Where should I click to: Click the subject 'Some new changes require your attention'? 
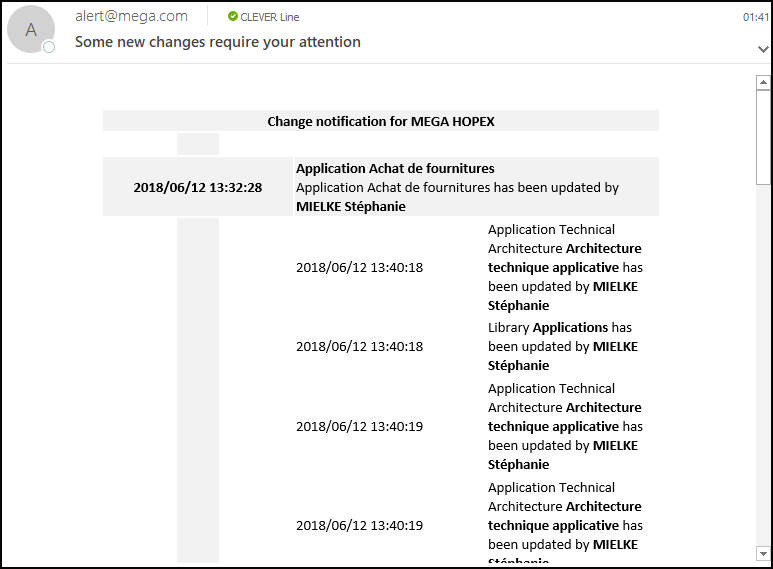tap(217, 42)
